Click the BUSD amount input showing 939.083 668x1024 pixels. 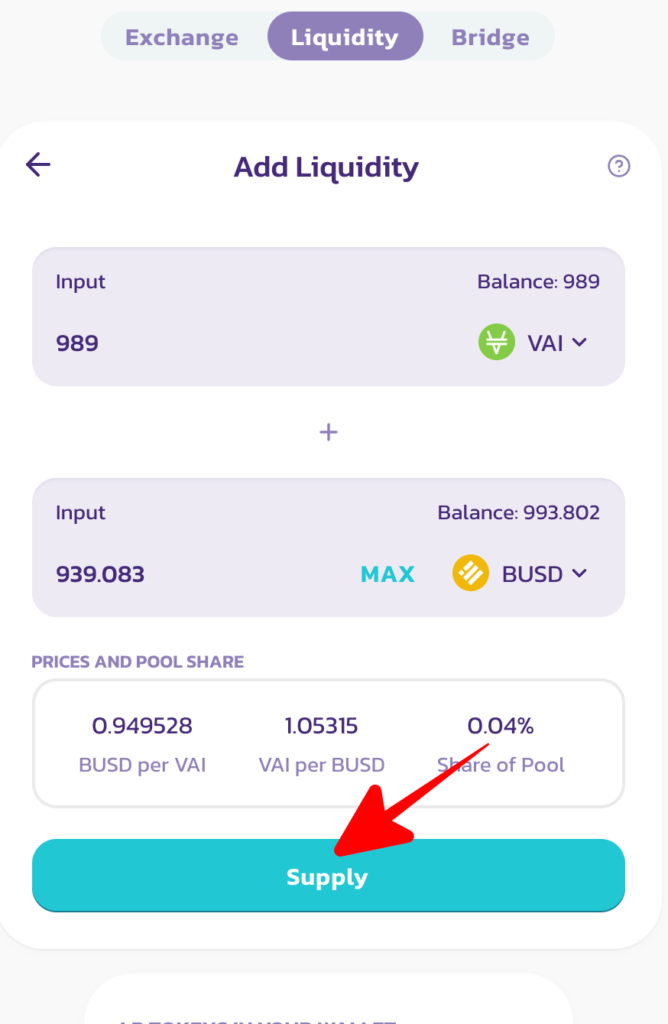coord(98,574)
